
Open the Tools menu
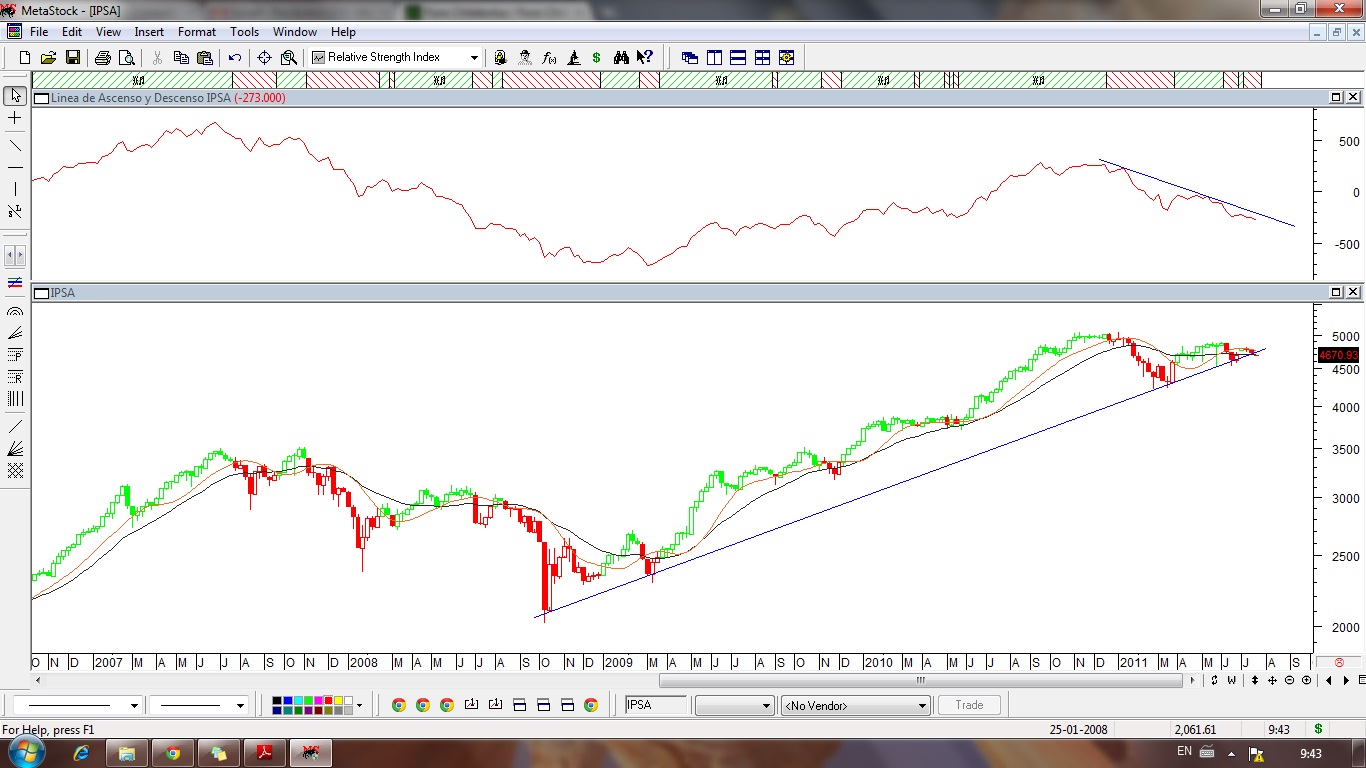point(244,32)
